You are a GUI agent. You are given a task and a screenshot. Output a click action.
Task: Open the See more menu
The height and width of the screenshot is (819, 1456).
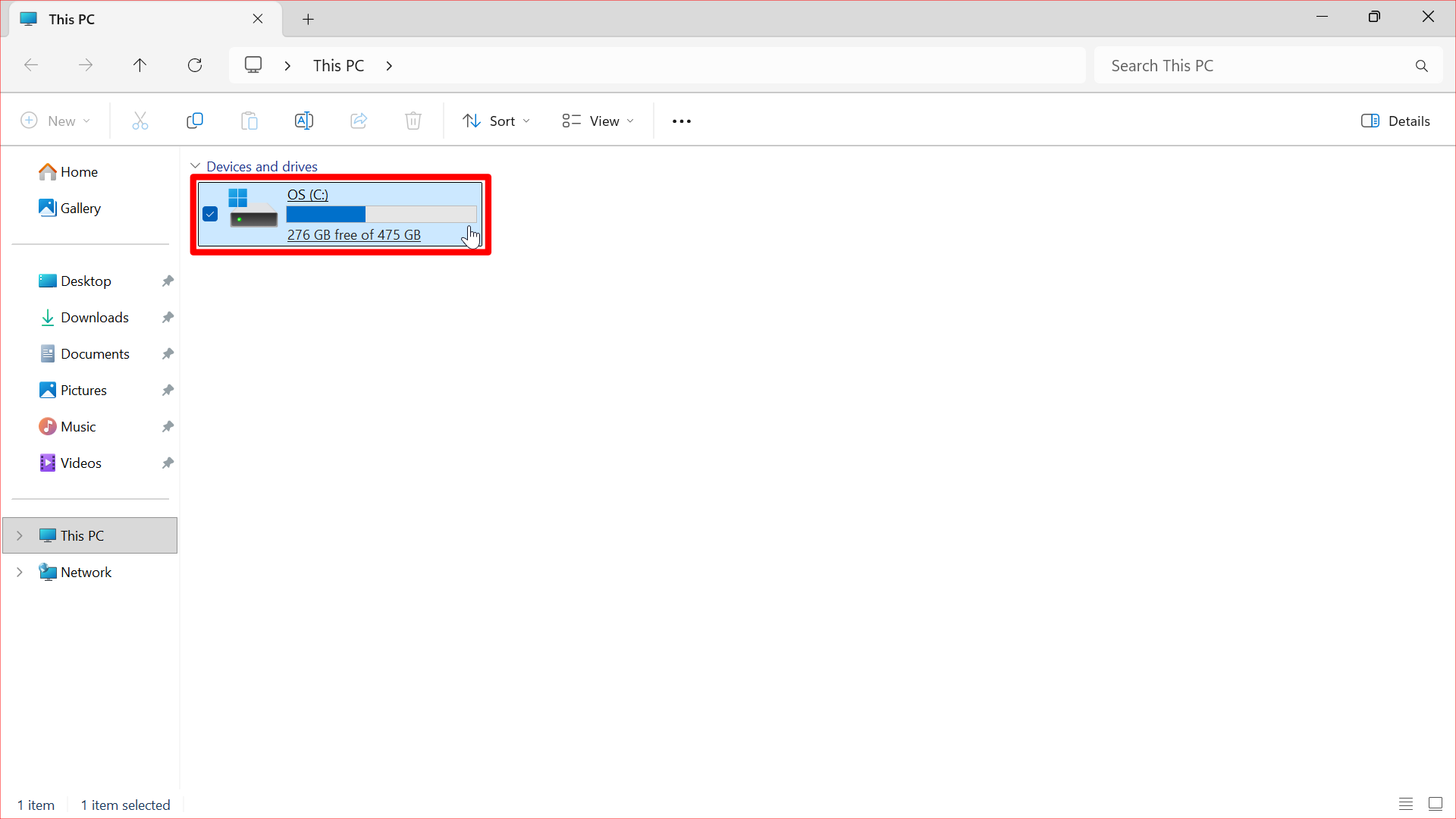click(x=681, y=121)
